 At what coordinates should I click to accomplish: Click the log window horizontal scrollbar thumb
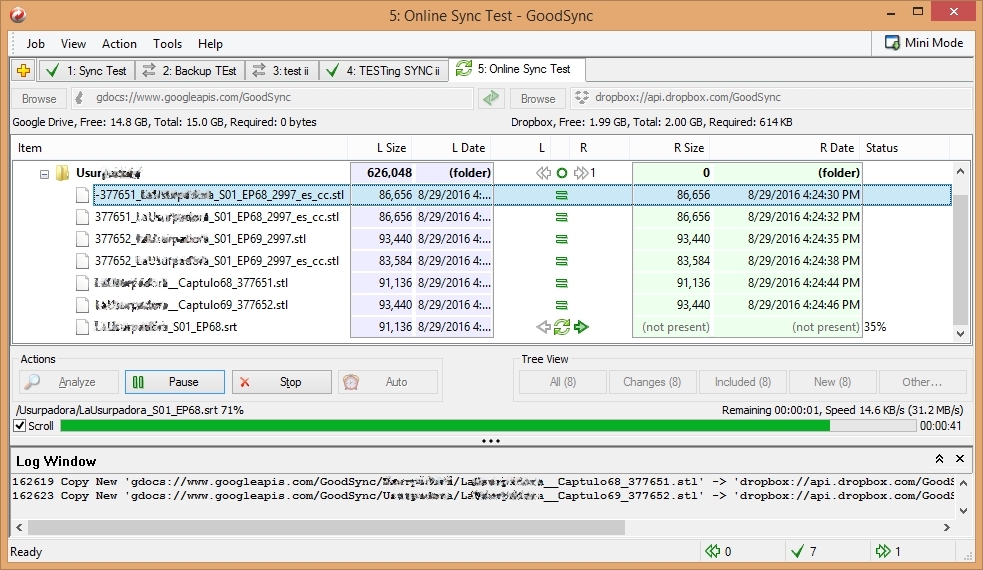point(326,527)
